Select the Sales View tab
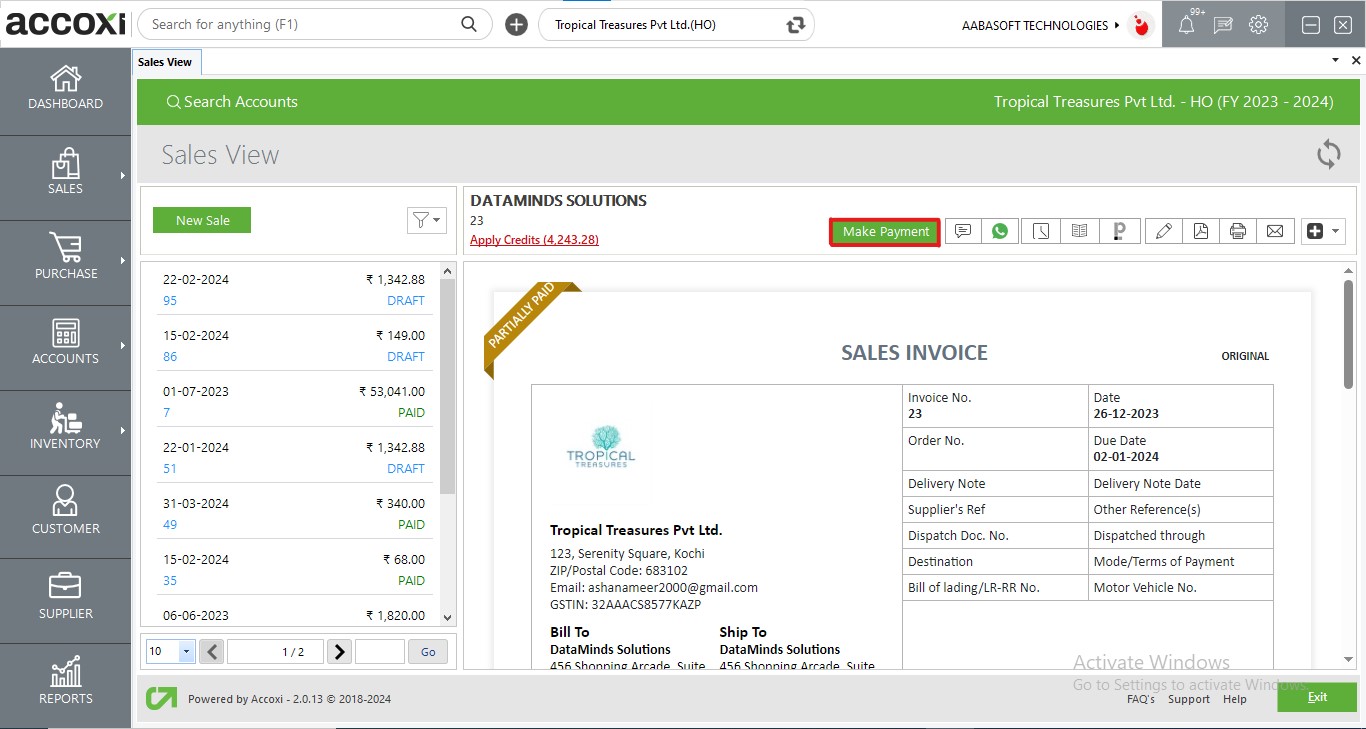 (166, 62)
